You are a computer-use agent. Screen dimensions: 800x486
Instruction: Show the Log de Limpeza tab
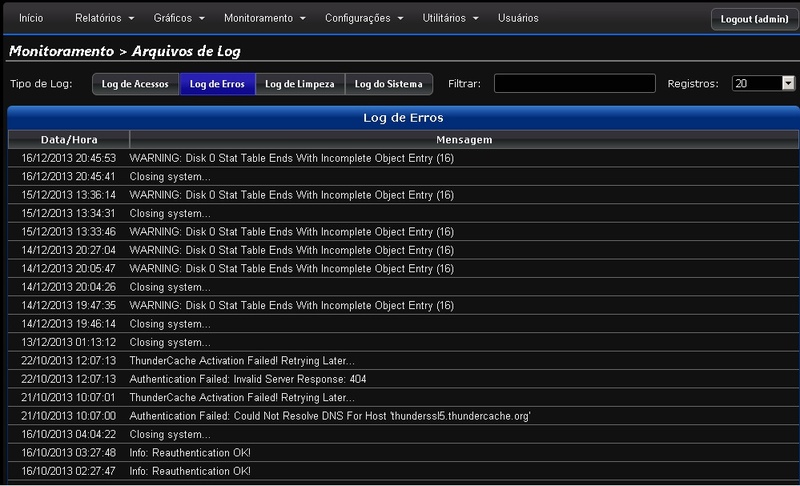point(300,84)
